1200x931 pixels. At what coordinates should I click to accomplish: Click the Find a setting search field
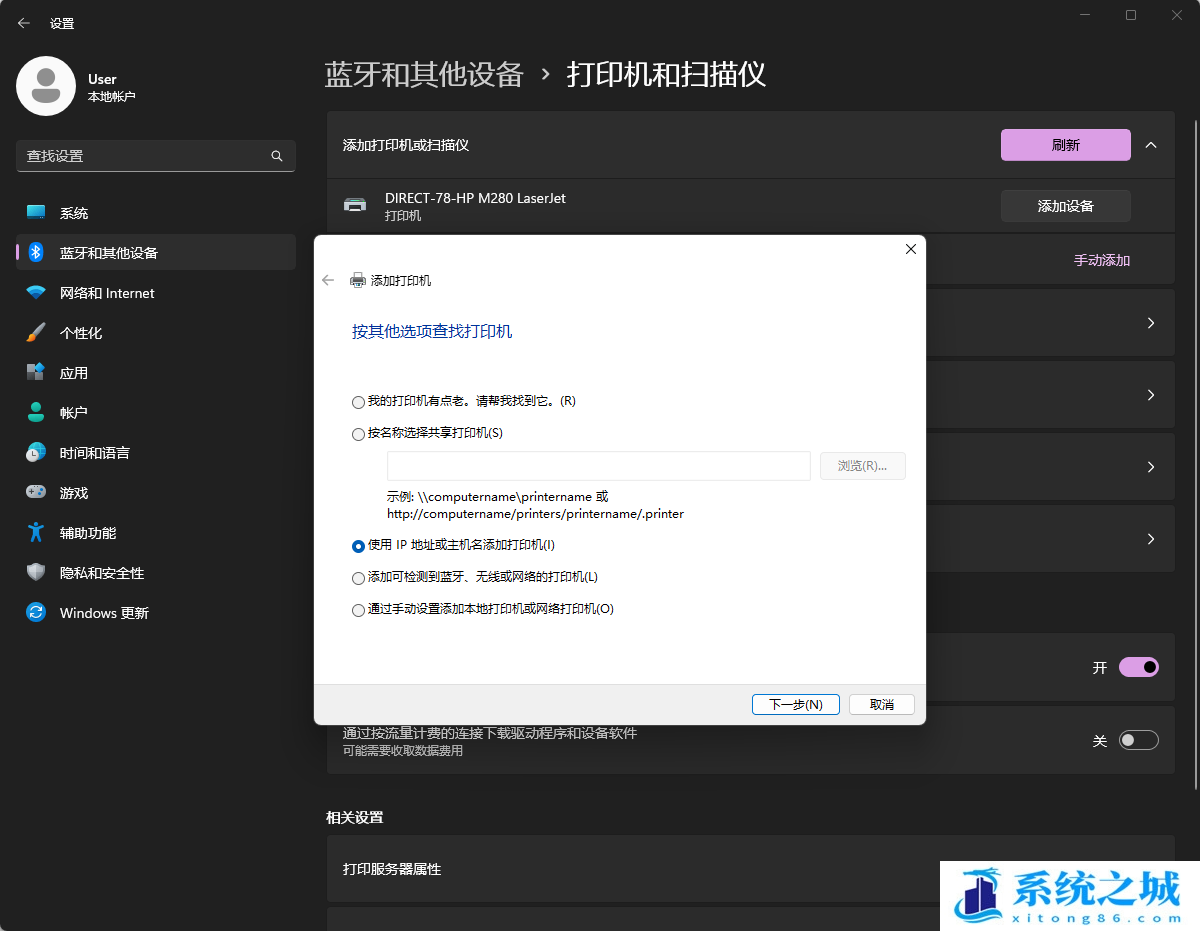click(156, 156)
